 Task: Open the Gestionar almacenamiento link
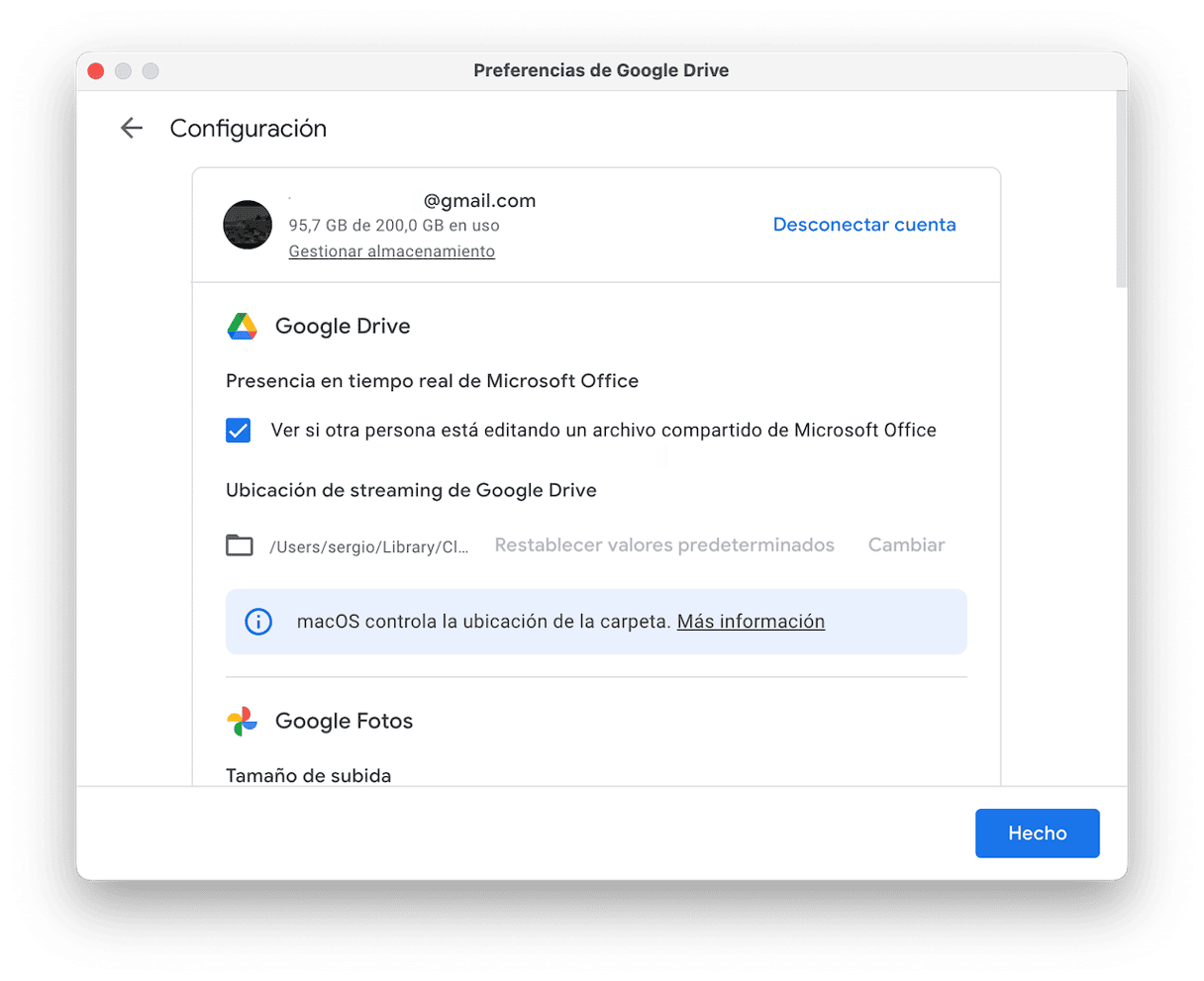click(391, 251)
